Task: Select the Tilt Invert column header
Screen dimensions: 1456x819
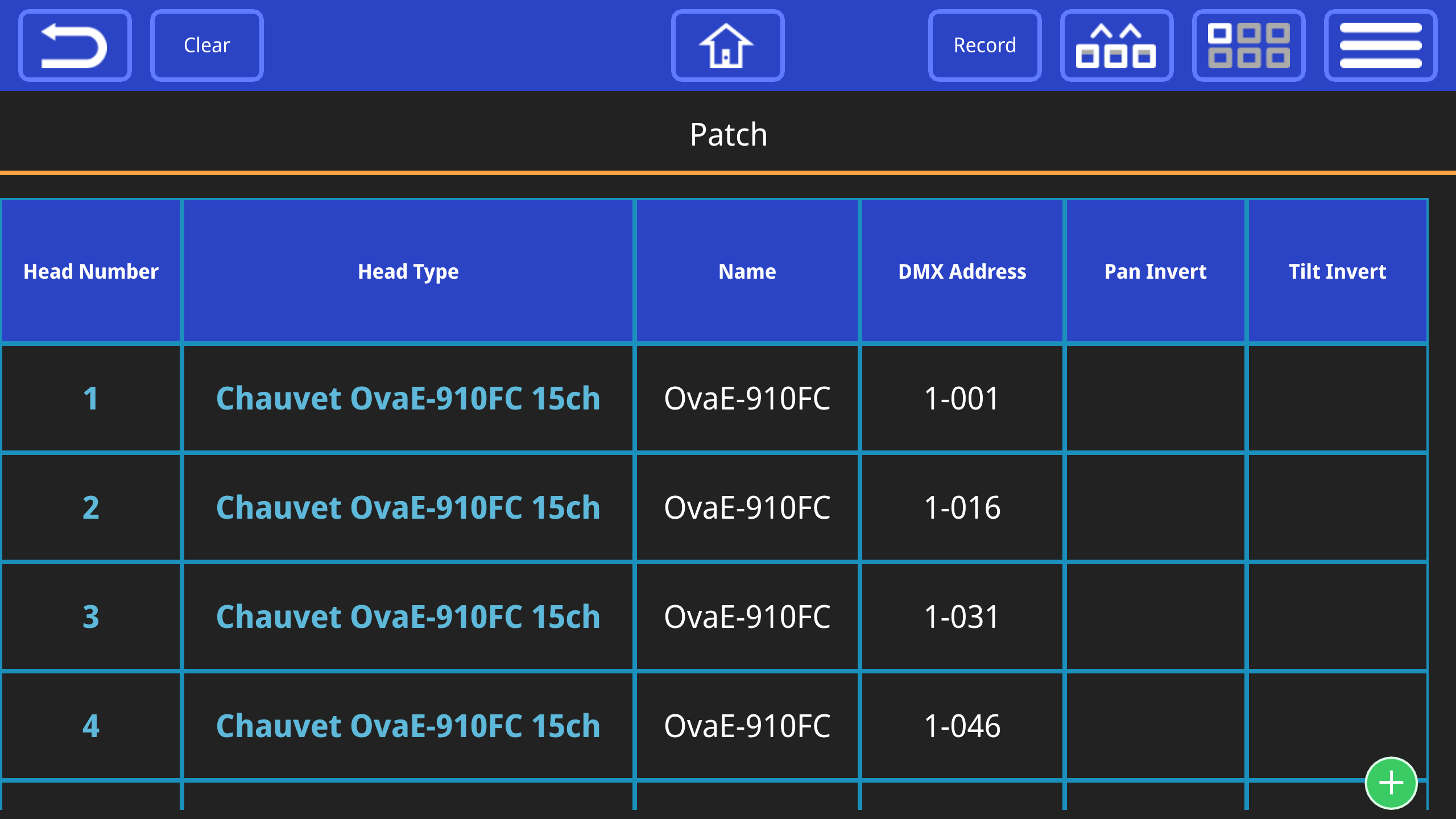Action: [x=1338, y=271]
